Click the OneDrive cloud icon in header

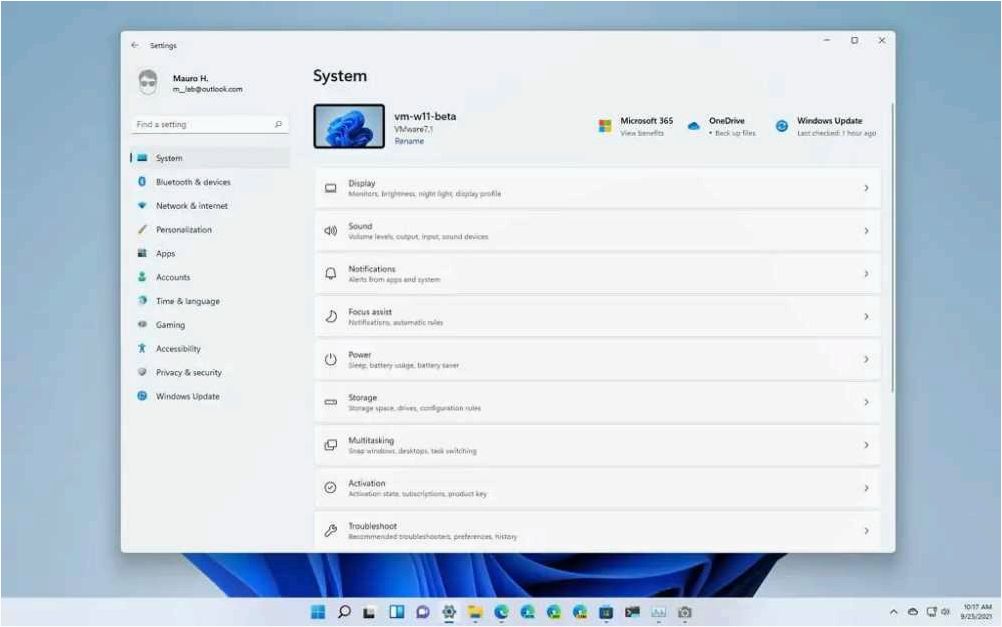coord(693,126)
